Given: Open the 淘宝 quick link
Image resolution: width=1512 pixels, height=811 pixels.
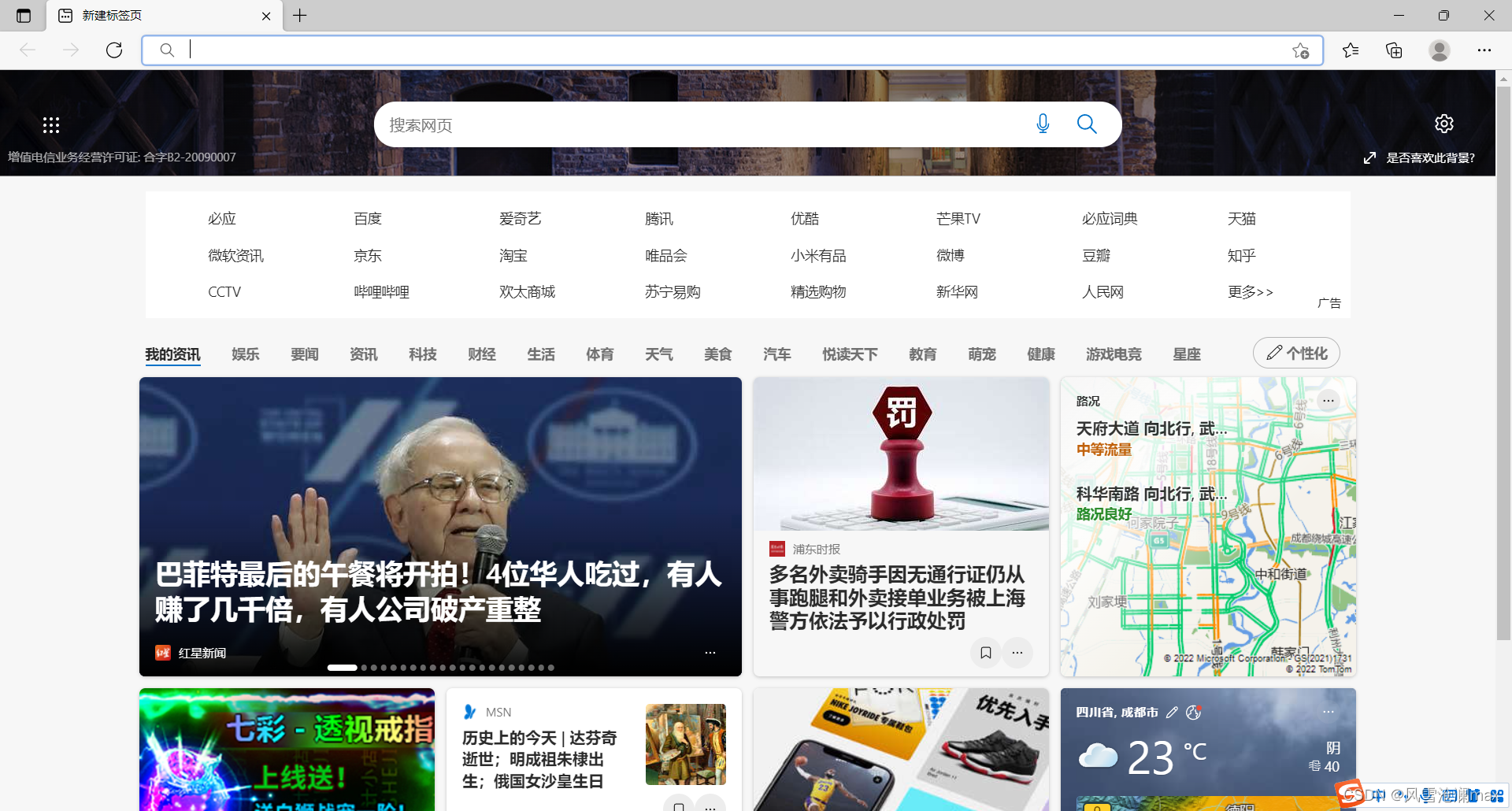Looking at the screenshot, I should 513,256.
